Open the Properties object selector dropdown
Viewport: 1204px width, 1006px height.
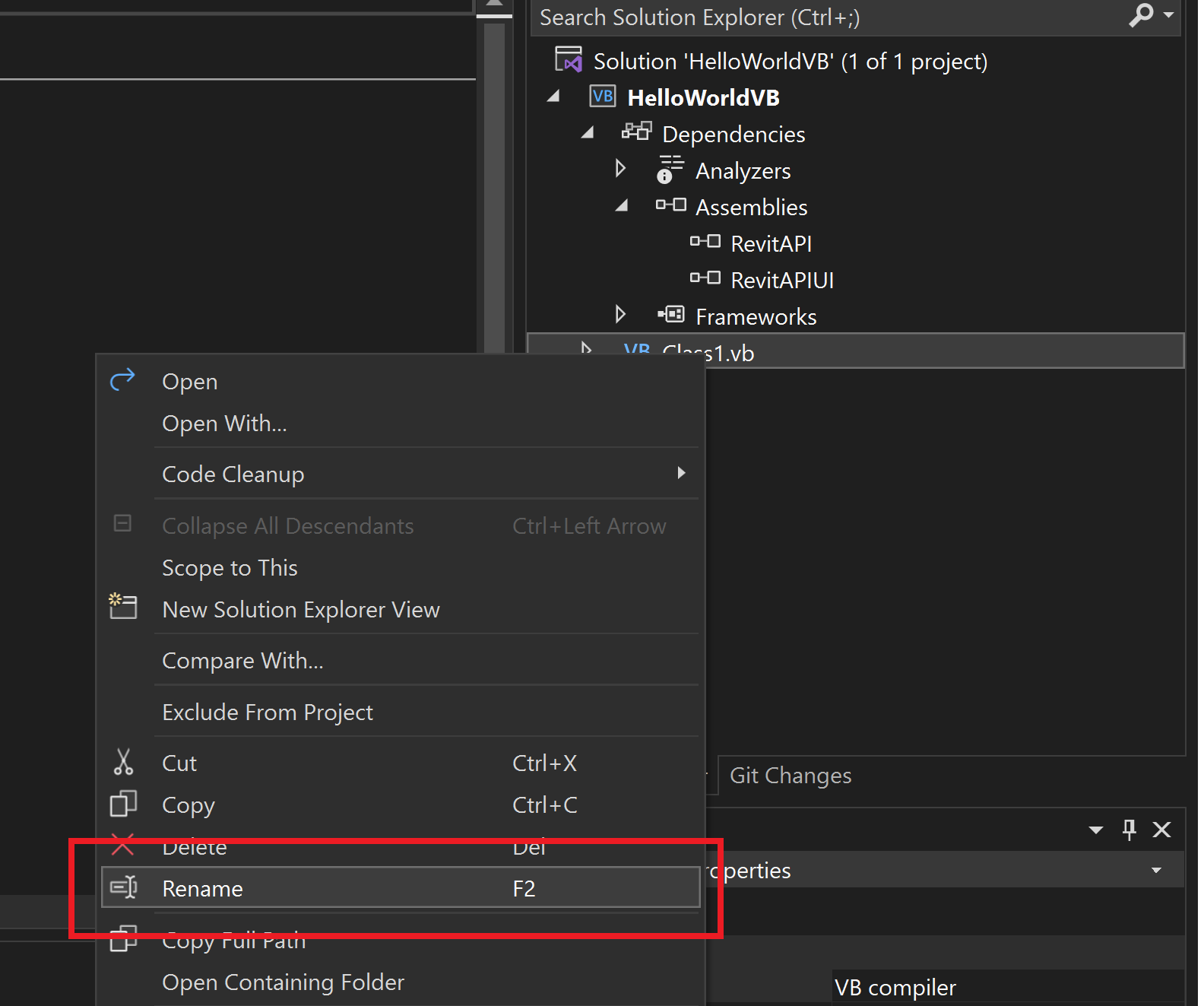click(x=1156, y=870)
